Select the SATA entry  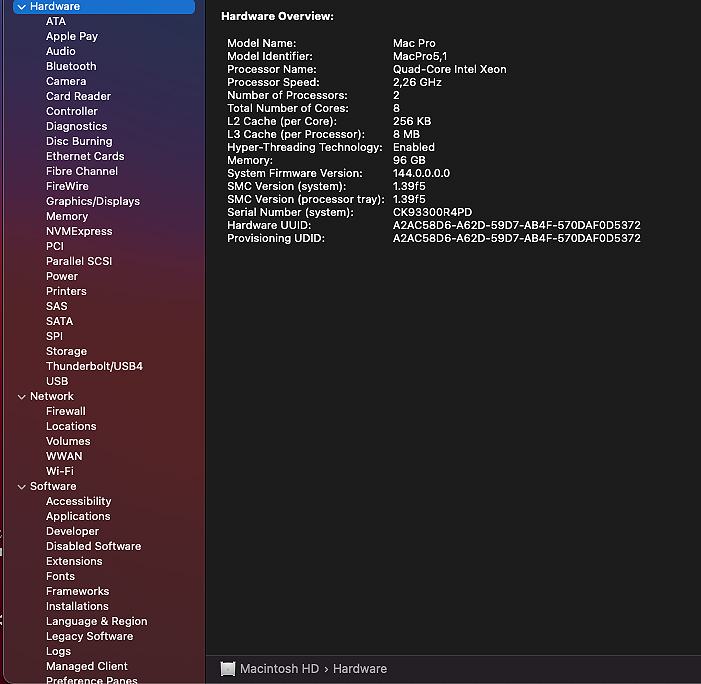click(x=59, y=321)
